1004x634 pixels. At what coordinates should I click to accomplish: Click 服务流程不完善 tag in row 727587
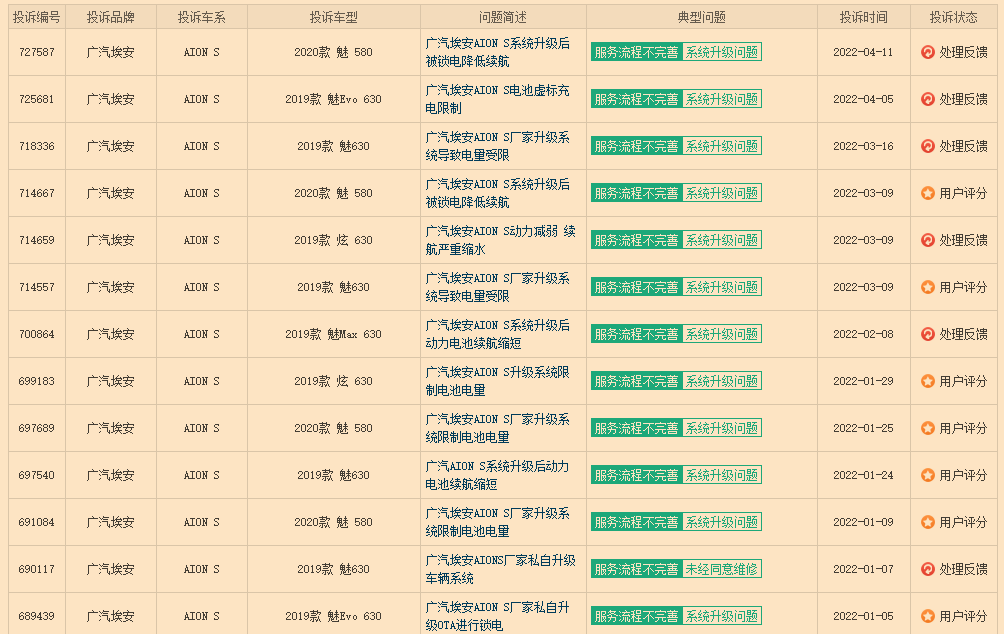pyautogui.click(x=636, y=53)
